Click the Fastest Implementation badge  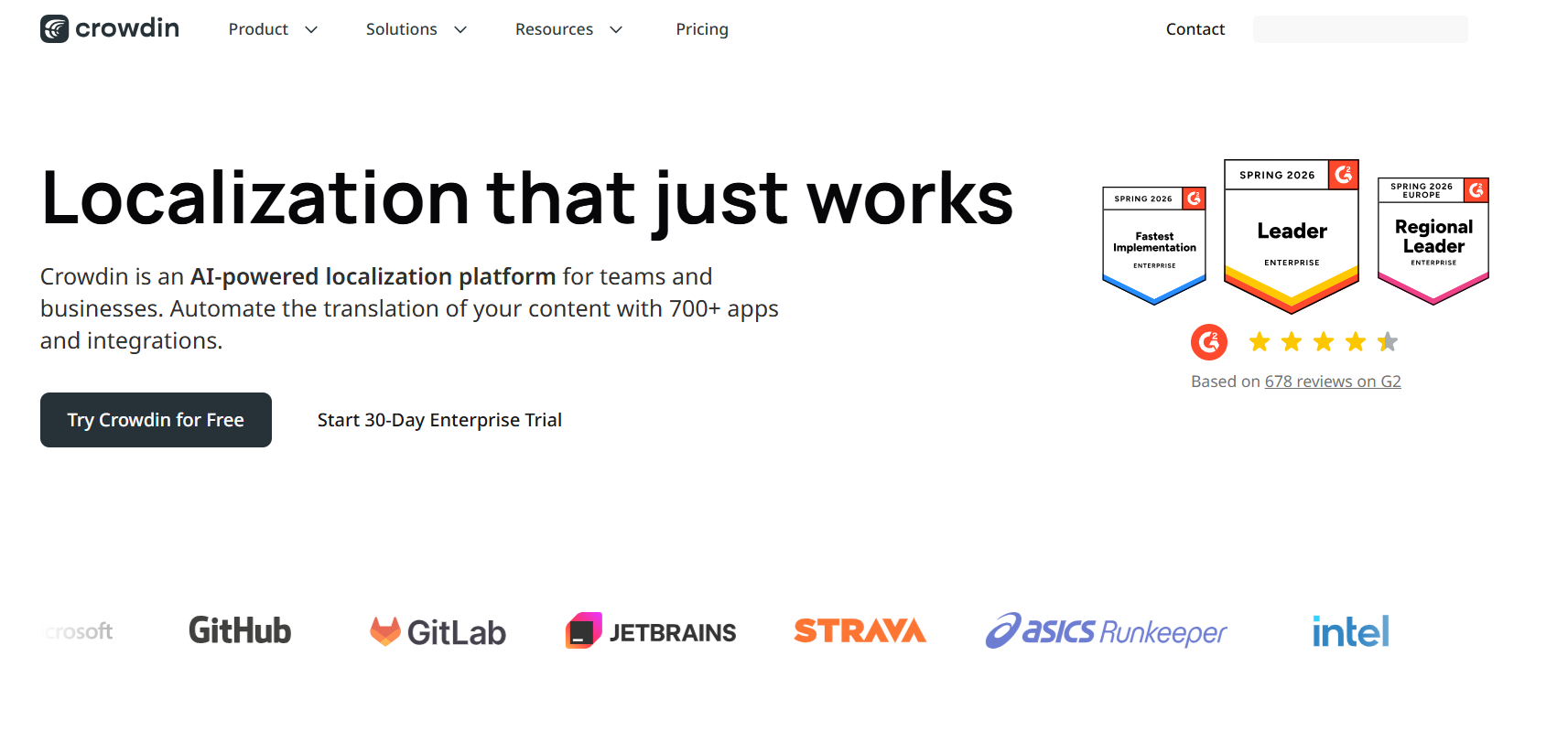(x=1154, y=245)
